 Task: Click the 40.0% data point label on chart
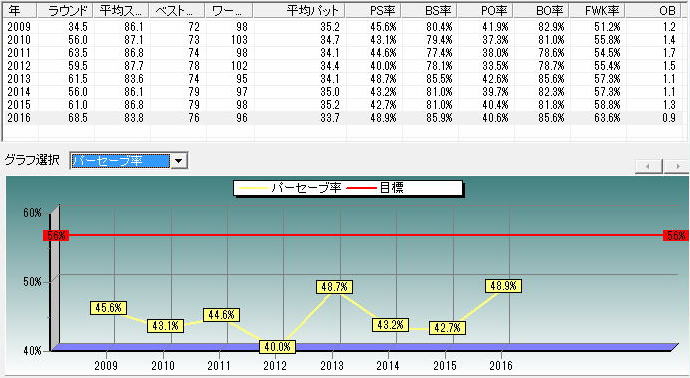point(277,347)
